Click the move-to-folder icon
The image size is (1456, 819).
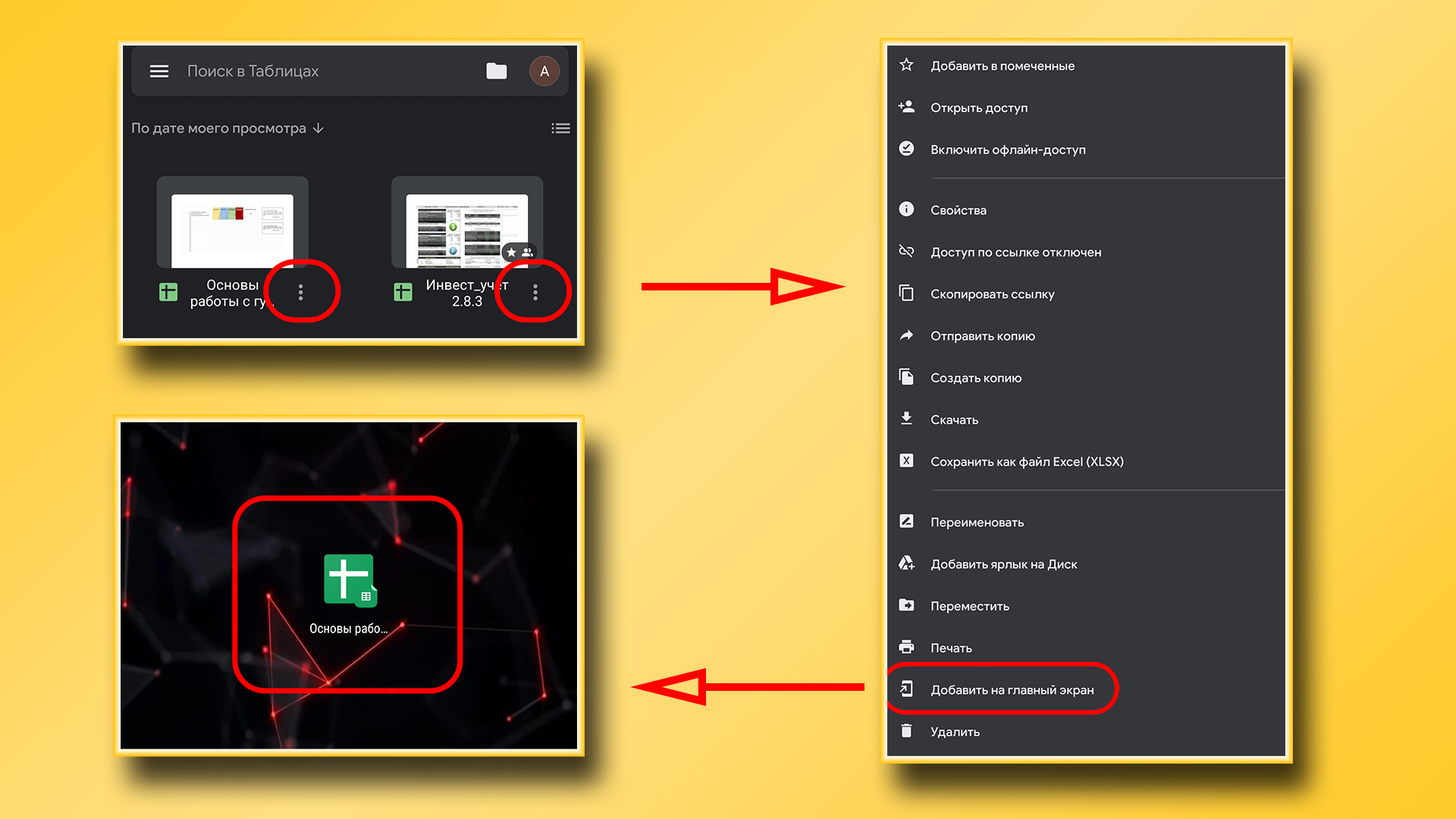[x=906, y=605]
